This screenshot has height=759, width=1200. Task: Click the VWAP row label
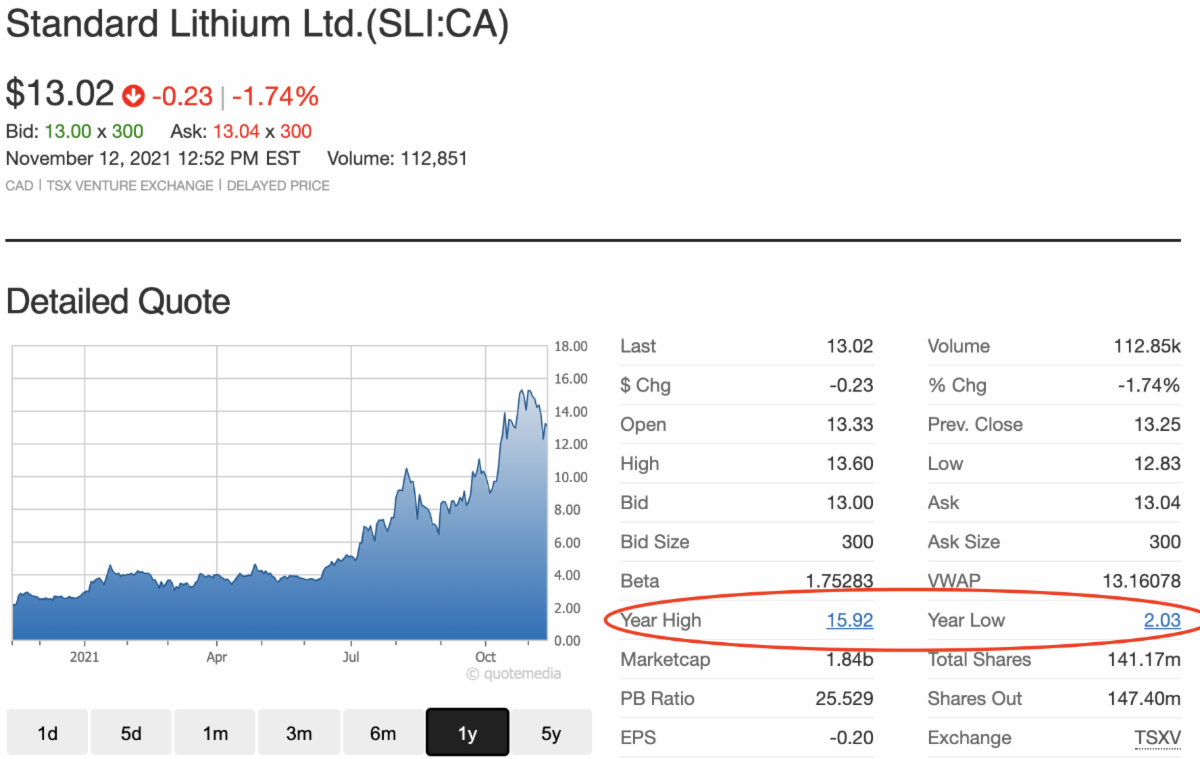click(953, 581)
